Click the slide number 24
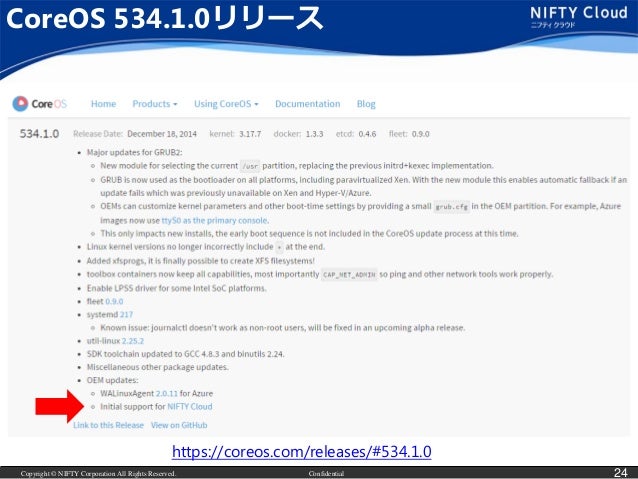The height and width of the screenshot is (479, 638). [x=621, y=472]
